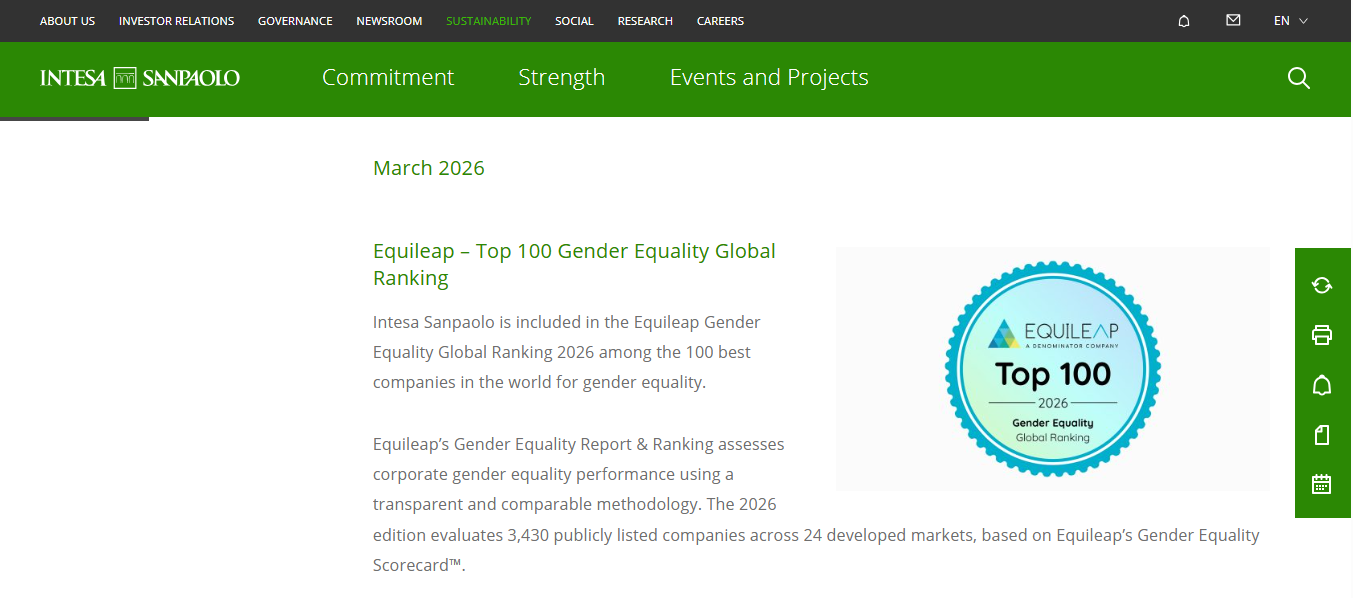Expand the EN language dropdown
This screenshot has width=1353, height=598.
(1290, 21)
